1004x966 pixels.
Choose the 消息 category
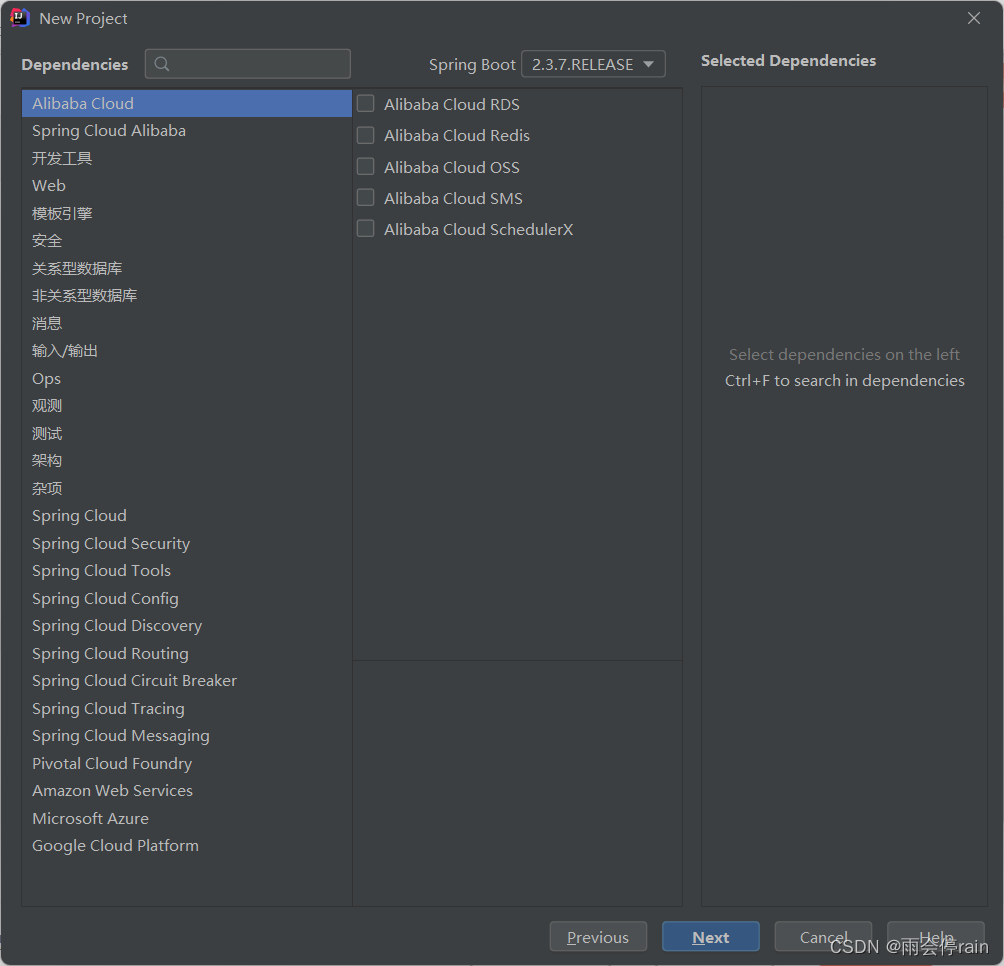pos(186,323)
